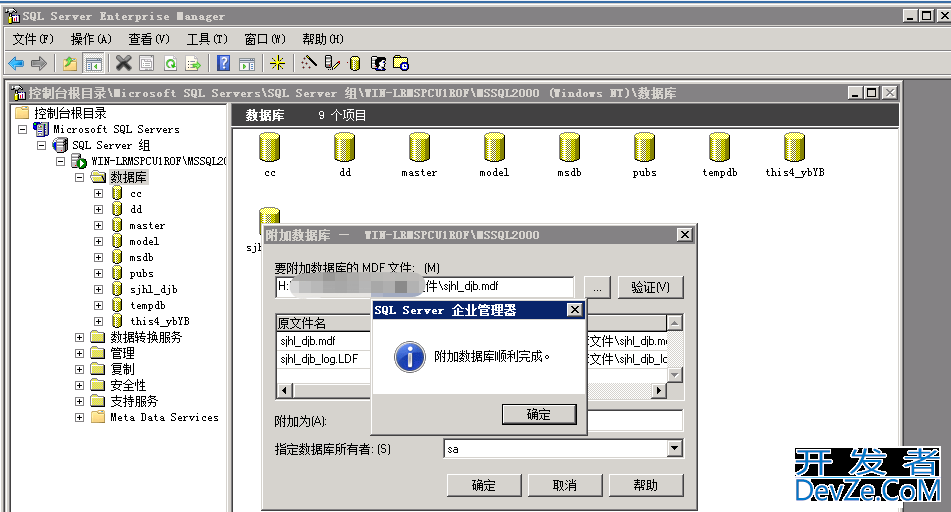Collapse the SQL Server 组 tree node

point(41,145)
